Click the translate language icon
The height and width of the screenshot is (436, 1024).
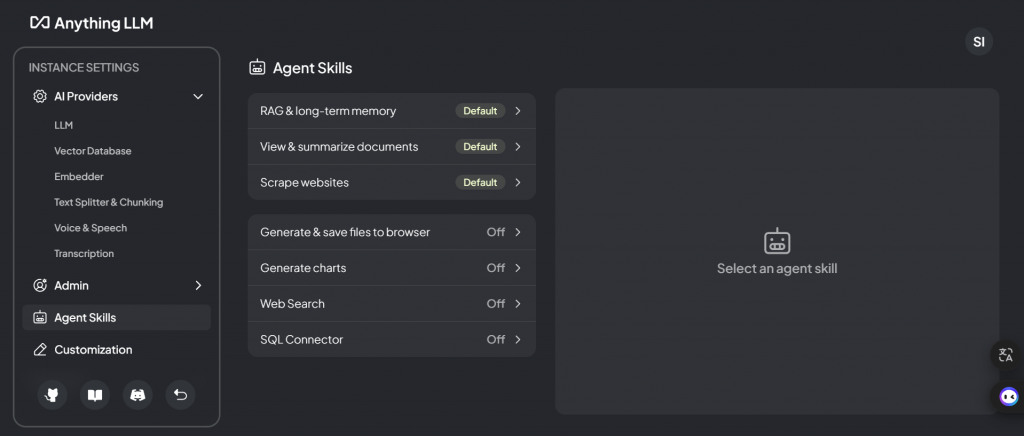pos(1006,355)
